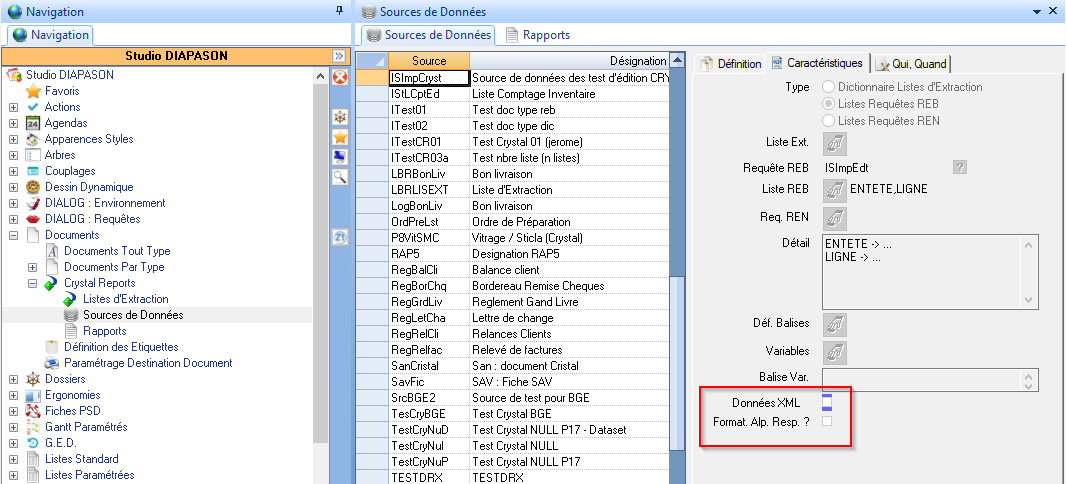This screenshot has width=1066, height=484.
Task: Collapse the Crystal Reports tree node
Action: point(32,284)
